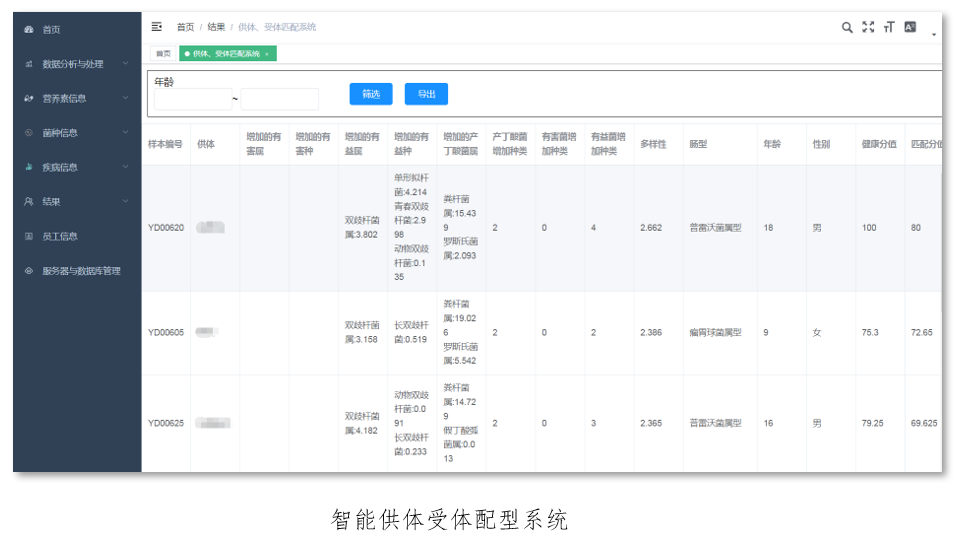Click the 性别 column header
The height and width of the screenshot is (550, 964).
pyautogui.click(x=821, y=144)
